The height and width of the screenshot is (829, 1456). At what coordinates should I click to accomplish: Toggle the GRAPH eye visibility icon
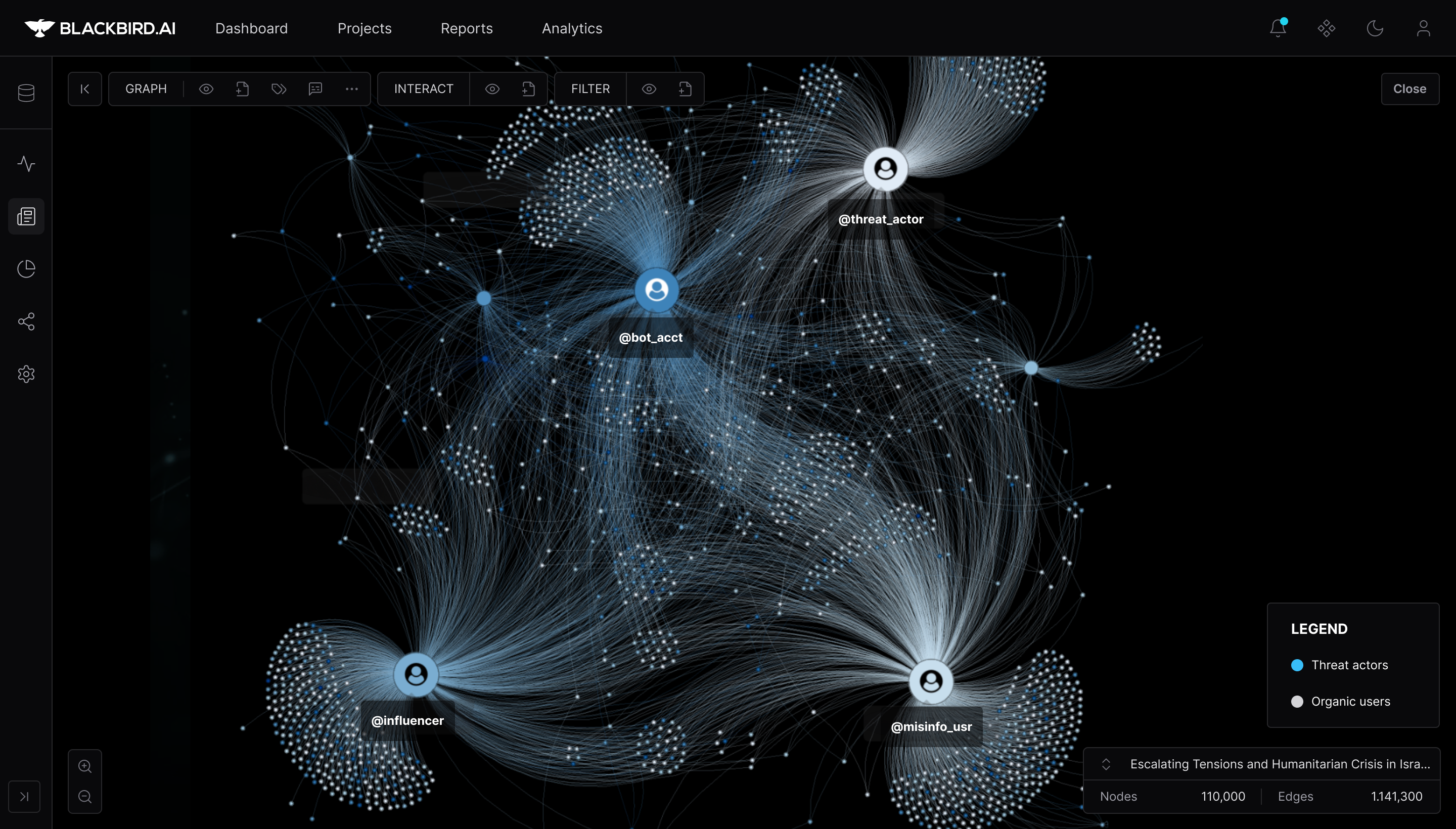(206, 89)
